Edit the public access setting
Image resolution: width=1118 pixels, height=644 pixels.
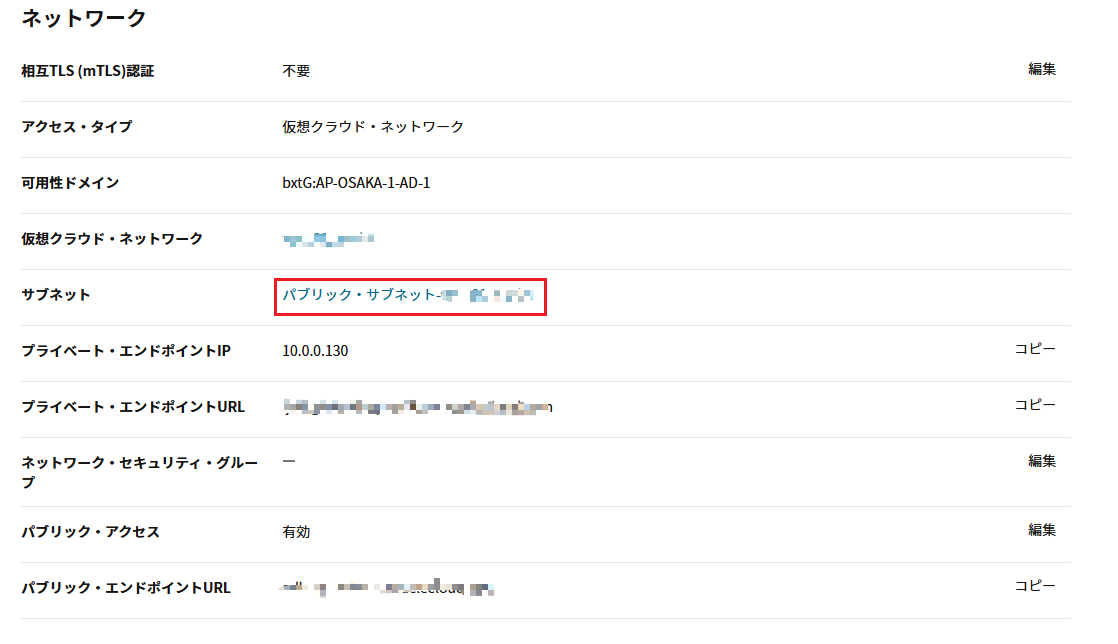click(1041, 530)
